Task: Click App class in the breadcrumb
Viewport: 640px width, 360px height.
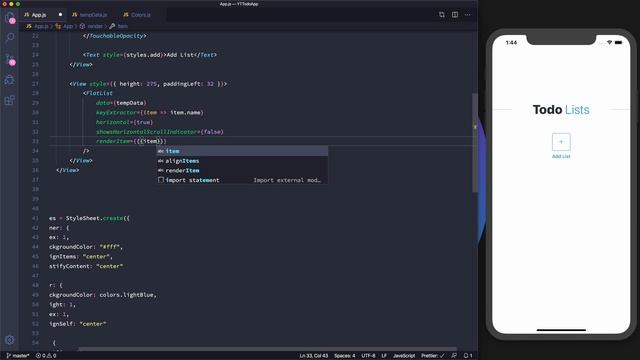Action: click(68, 26)
